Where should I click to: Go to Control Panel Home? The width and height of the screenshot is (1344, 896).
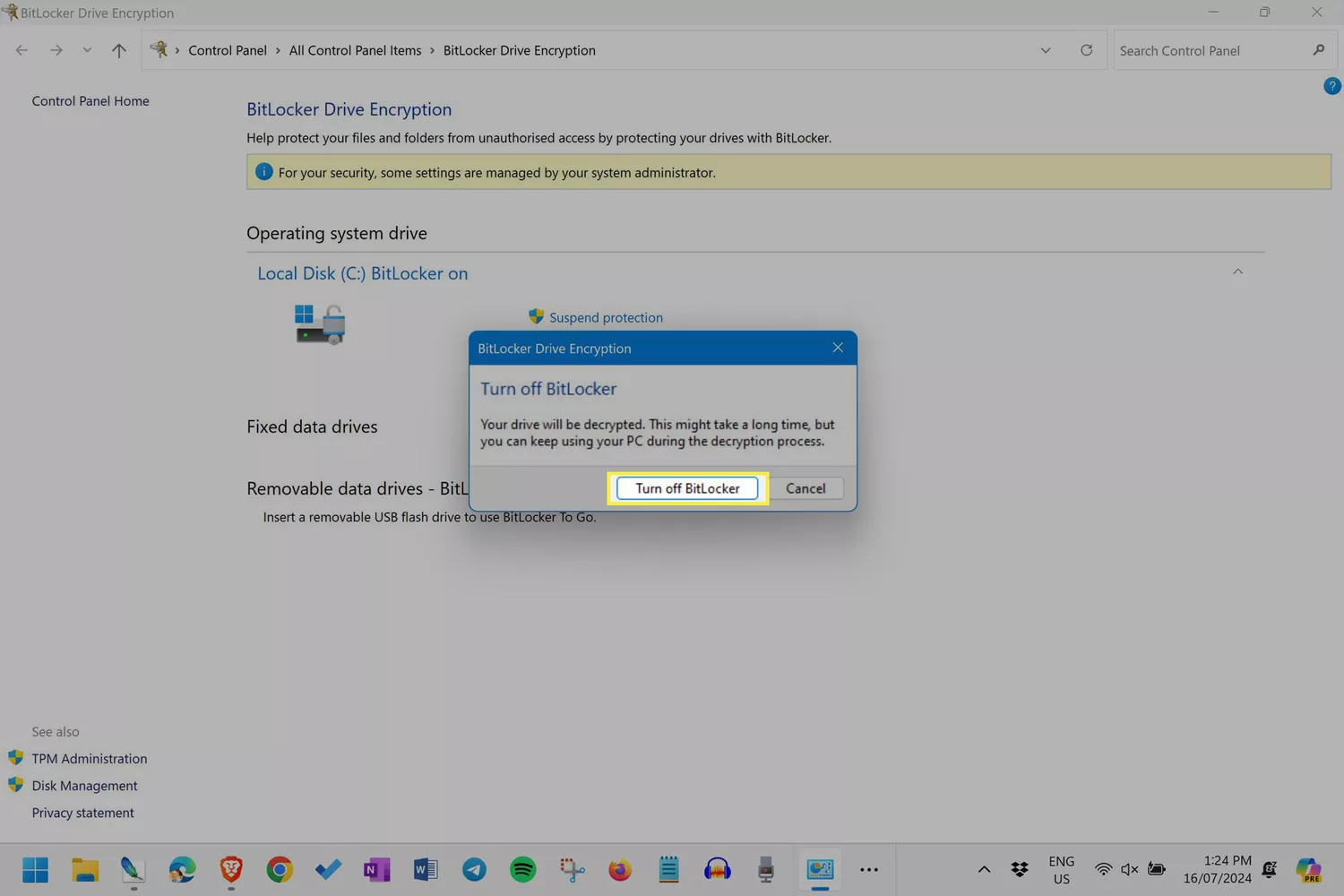tap(90, 101)
